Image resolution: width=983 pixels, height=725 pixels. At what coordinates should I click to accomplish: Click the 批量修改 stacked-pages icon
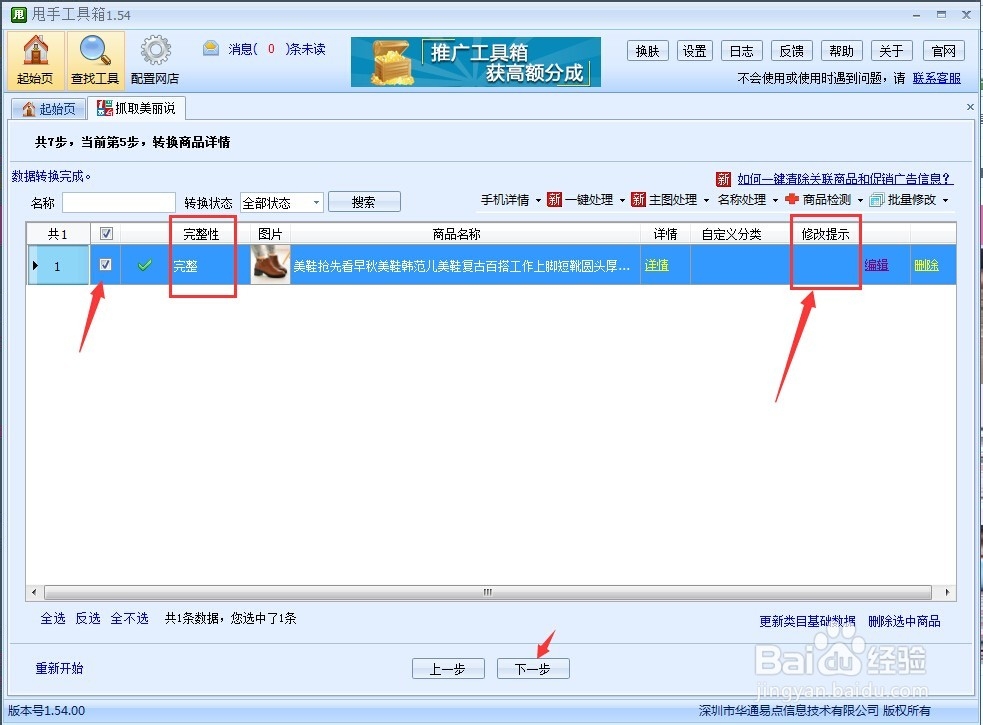[x=878, y=199]
